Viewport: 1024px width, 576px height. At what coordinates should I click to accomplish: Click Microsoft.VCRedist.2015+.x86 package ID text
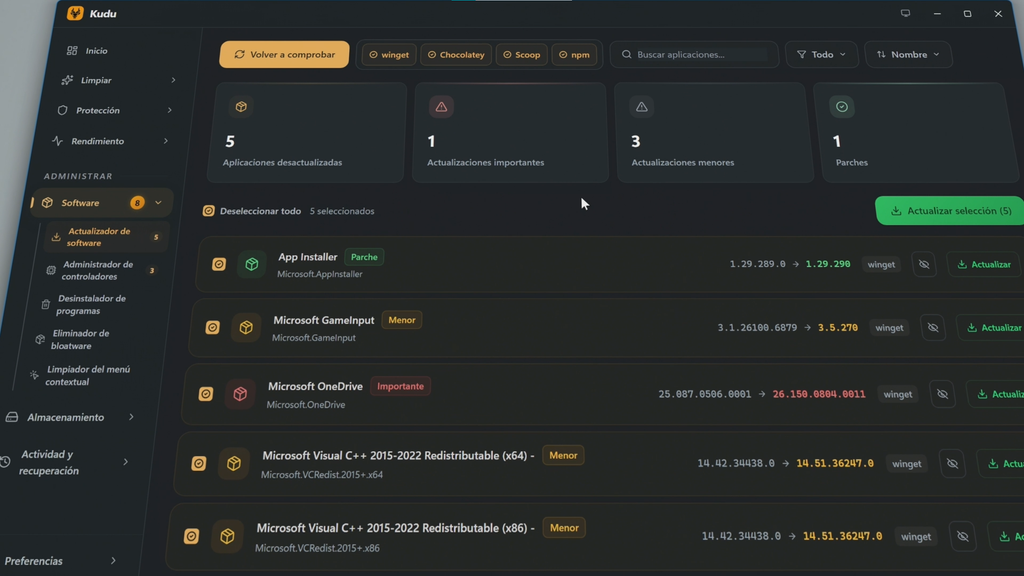(317, 548)
